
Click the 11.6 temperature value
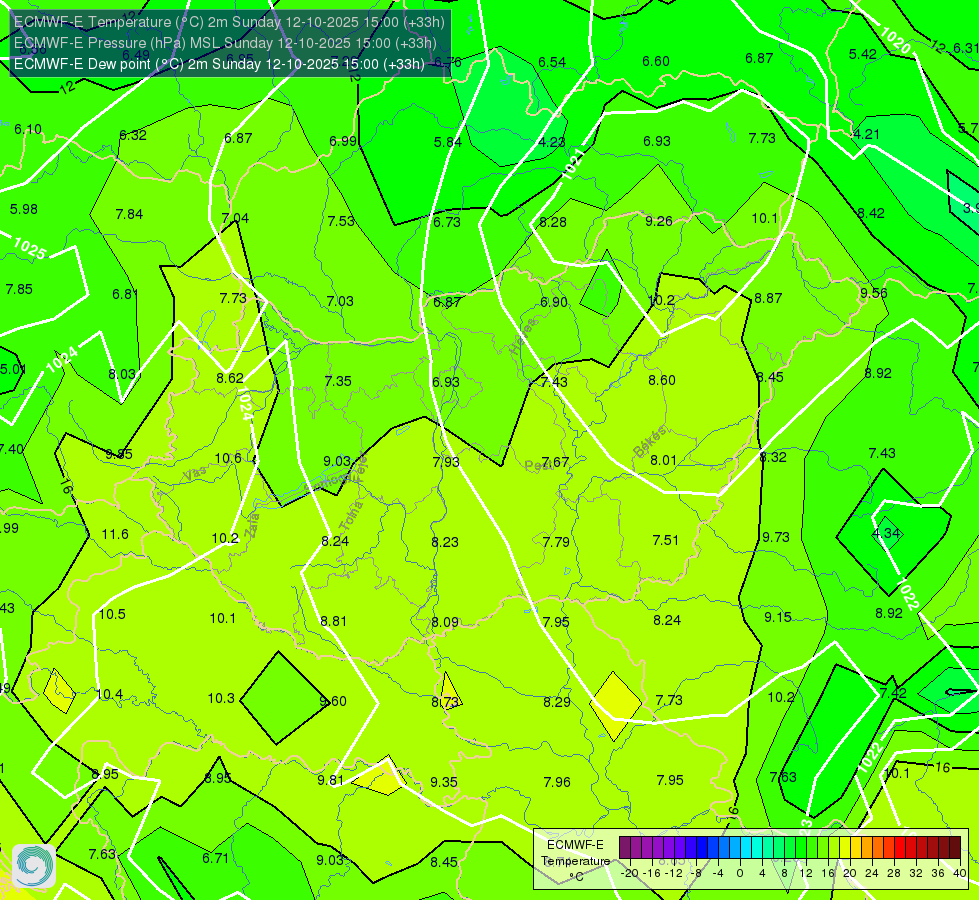pyautogui.click(x=115, y=534)
